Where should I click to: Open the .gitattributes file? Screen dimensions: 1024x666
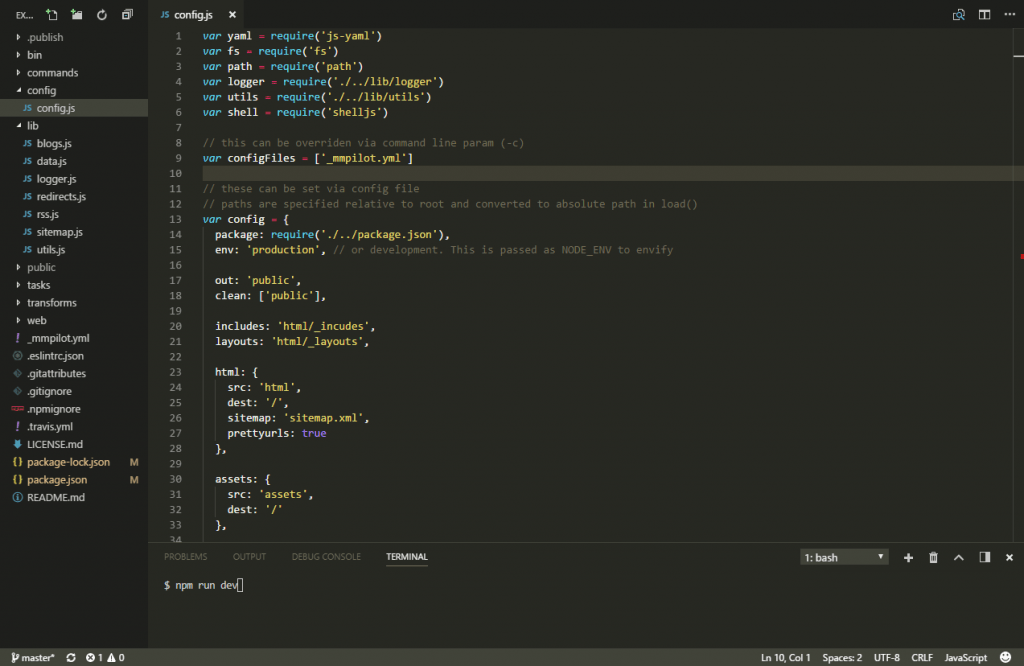[x=74, y=373]
